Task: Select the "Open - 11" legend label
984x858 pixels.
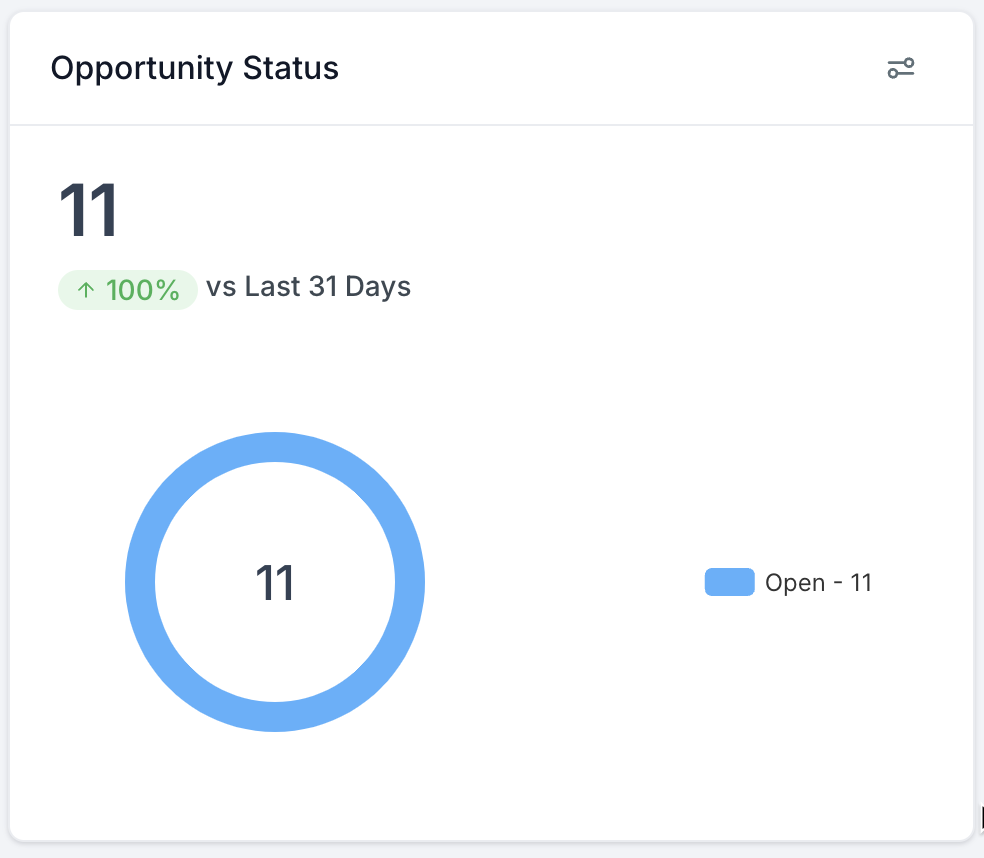Action: tap(818, 583)
